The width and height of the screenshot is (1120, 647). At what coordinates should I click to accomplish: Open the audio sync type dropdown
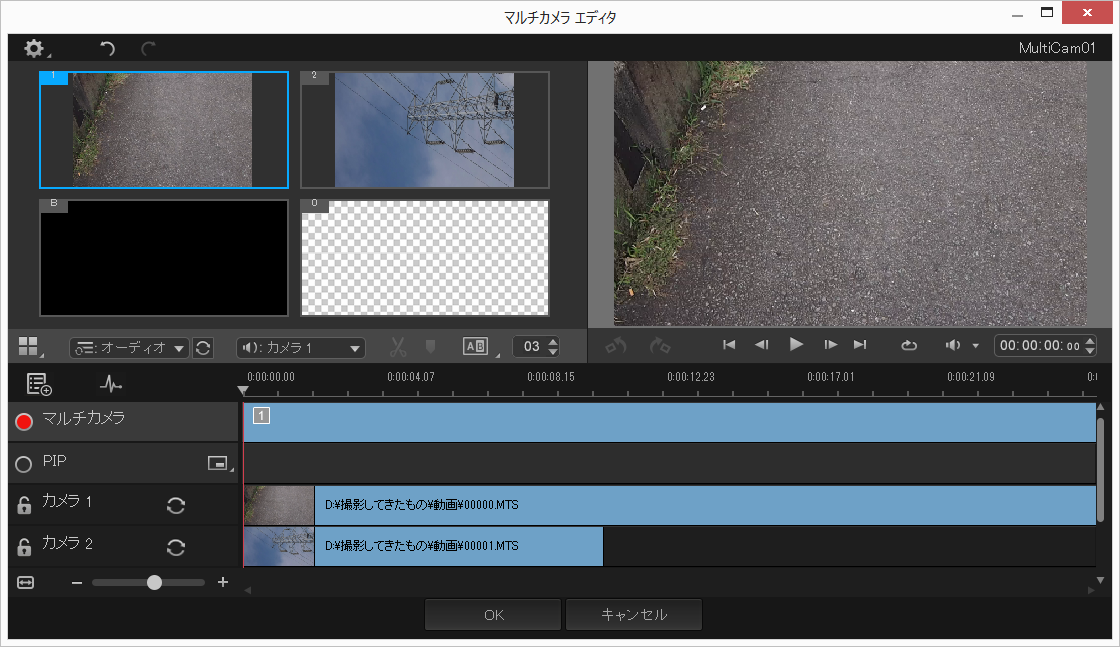129,348
